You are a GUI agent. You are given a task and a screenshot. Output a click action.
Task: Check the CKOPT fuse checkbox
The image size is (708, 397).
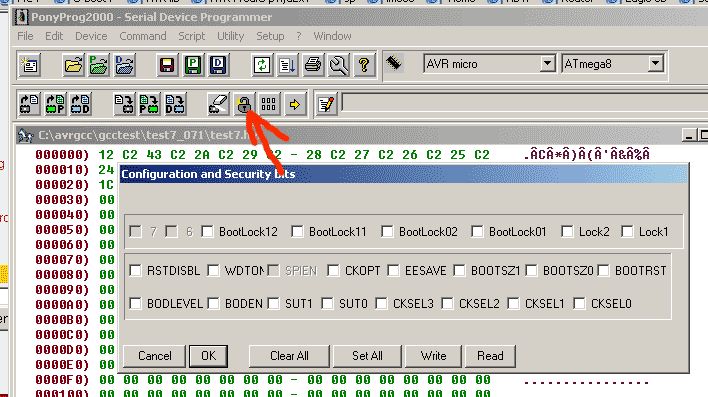pos(333,271)
